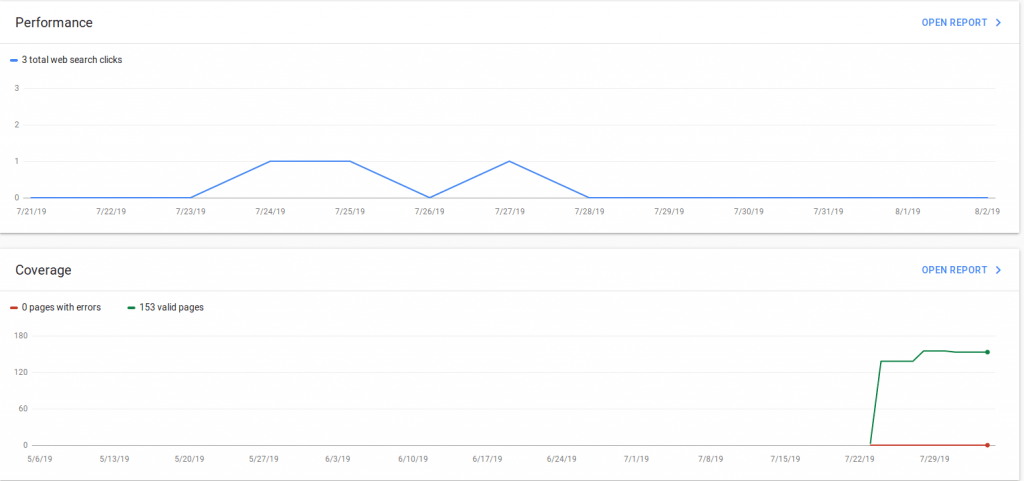Click the 5/6/19 date on Coverage axis
1024x481 pixels.
click(x=39, y=459)
